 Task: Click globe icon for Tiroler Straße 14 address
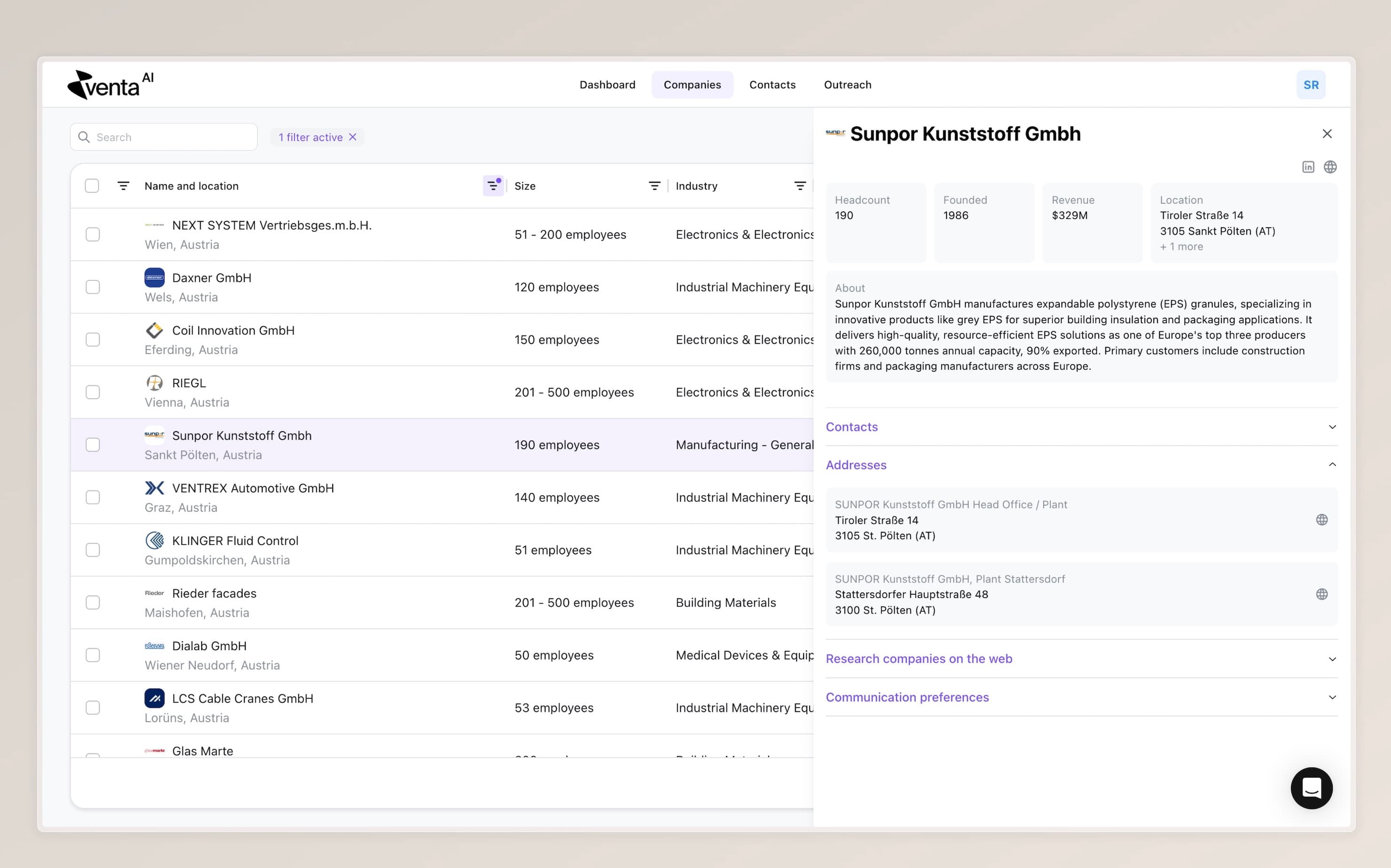click(x=1321, y=519)
